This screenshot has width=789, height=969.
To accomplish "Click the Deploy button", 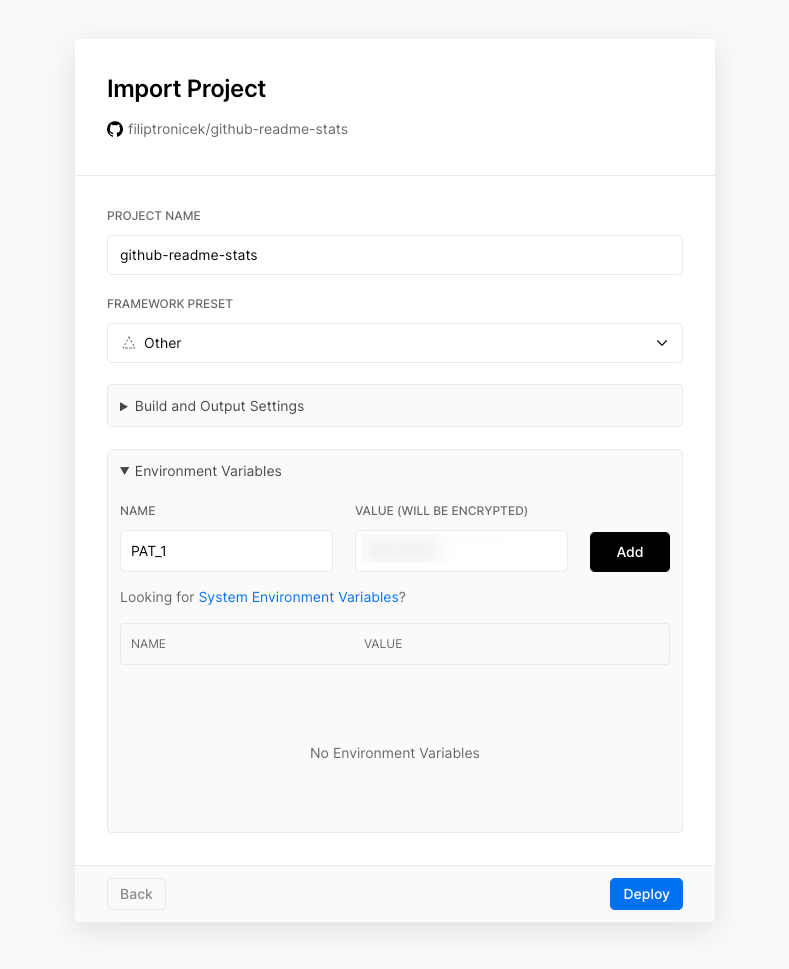I will (x=646, y=894).
